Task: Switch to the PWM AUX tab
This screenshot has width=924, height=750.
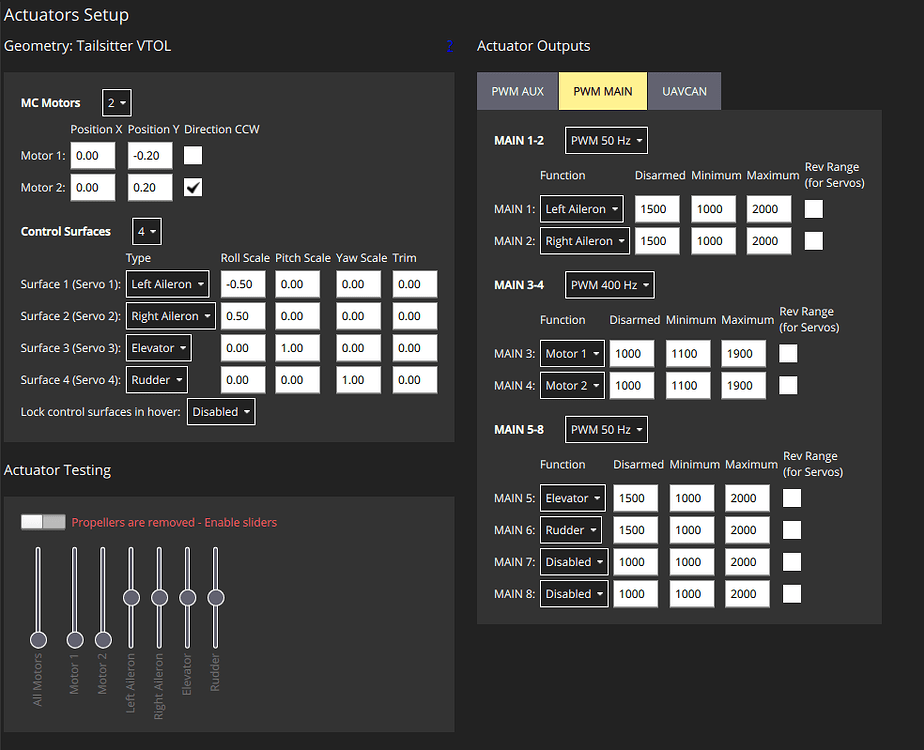Action: click(x=517, y=91)
